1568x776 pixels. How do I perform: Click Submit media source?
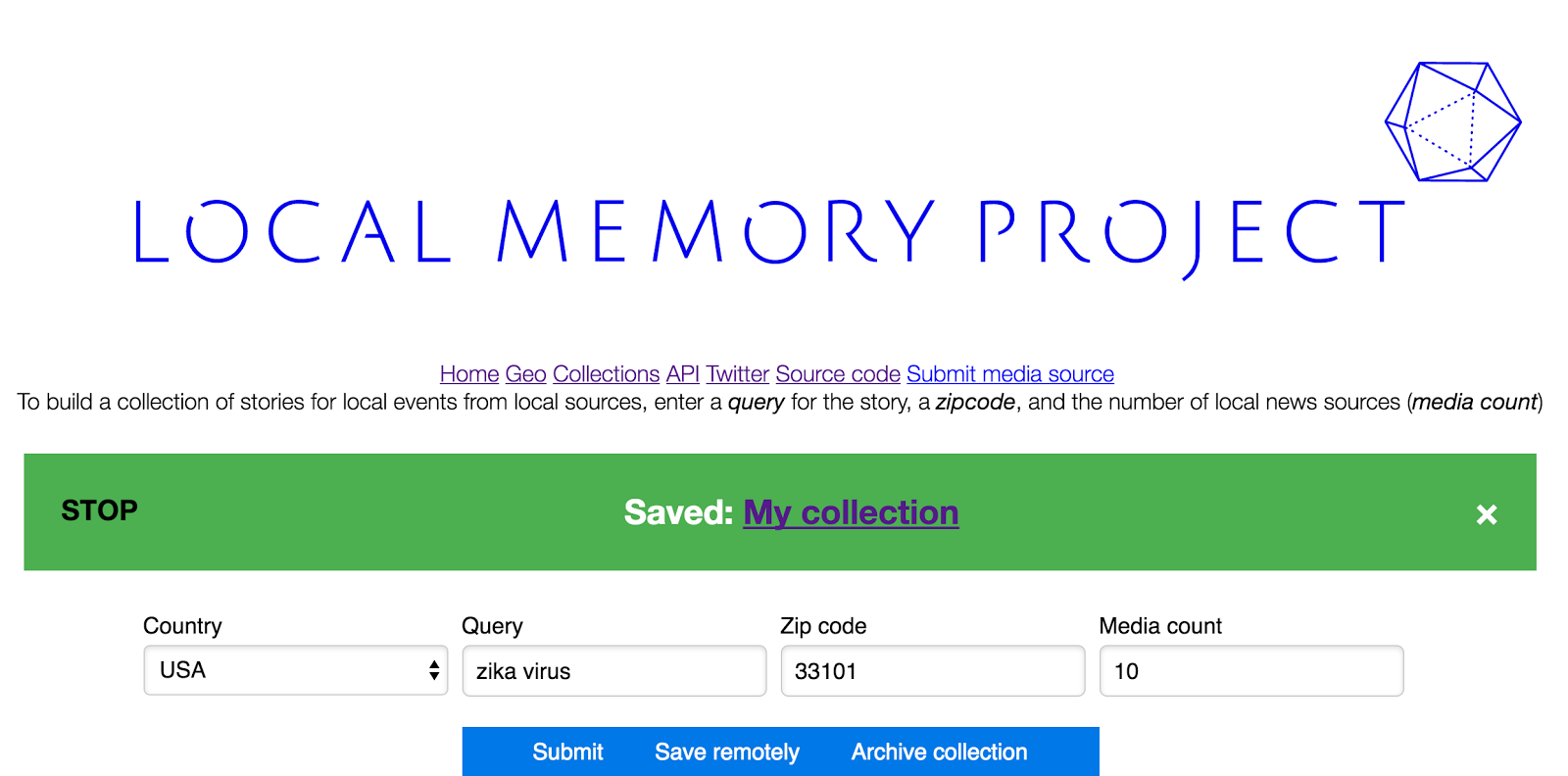pyautogui.click(x=1010, y=373)
